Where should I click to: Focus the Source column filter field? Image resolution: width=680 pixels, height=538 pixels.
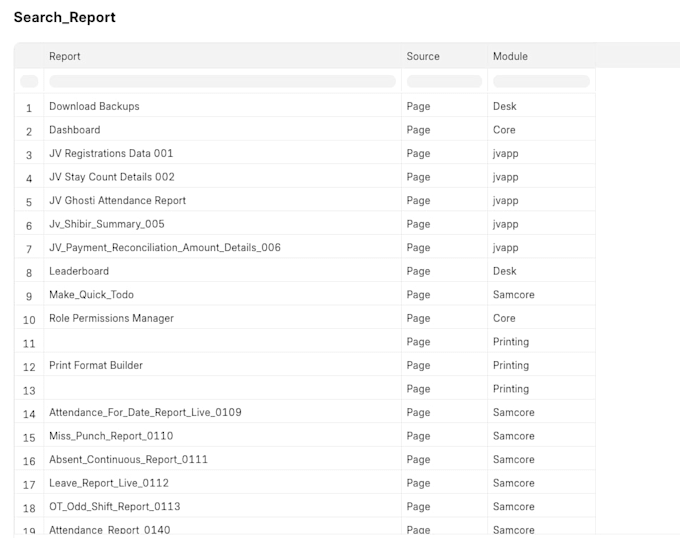444,81
